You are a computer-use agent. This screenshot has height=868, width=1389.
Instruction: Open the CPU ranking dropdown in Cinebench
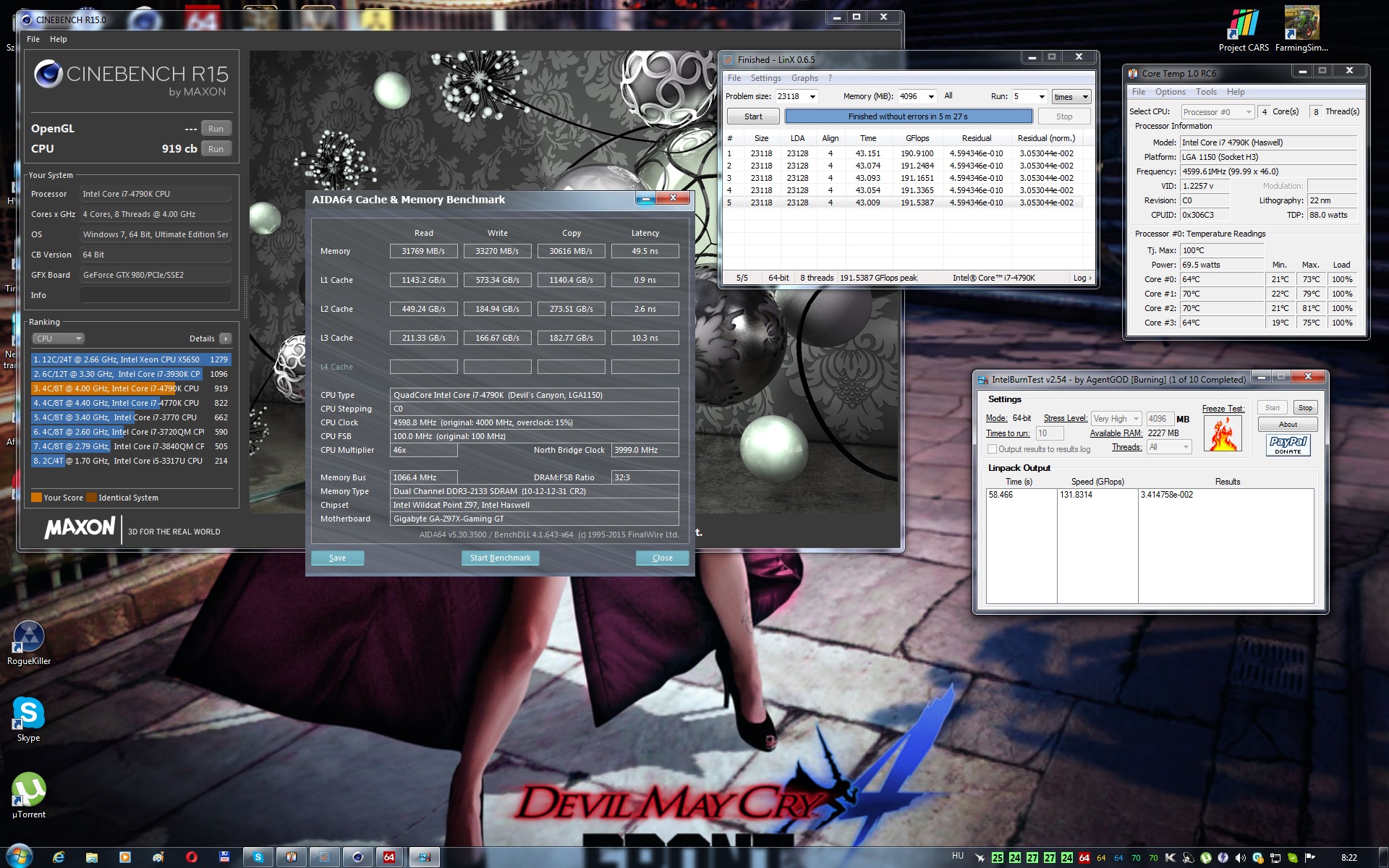click(58, 339)
